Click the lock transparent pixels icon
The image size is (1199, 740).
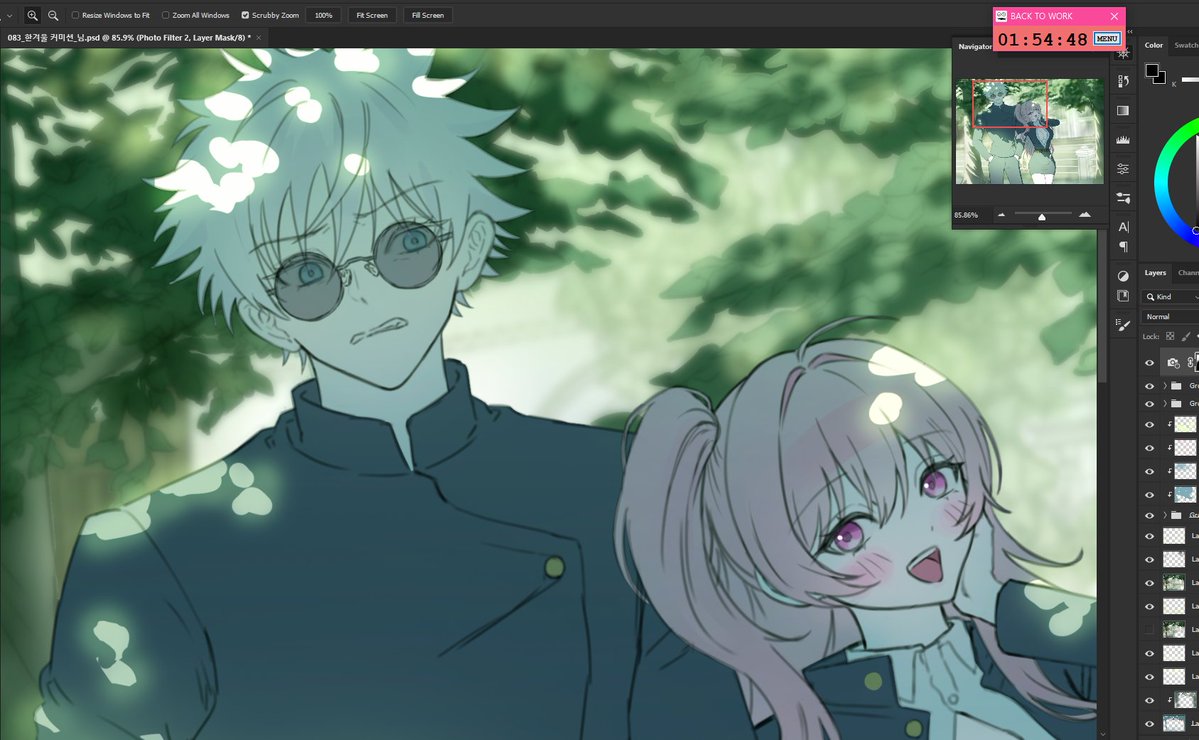(1170, 336)
